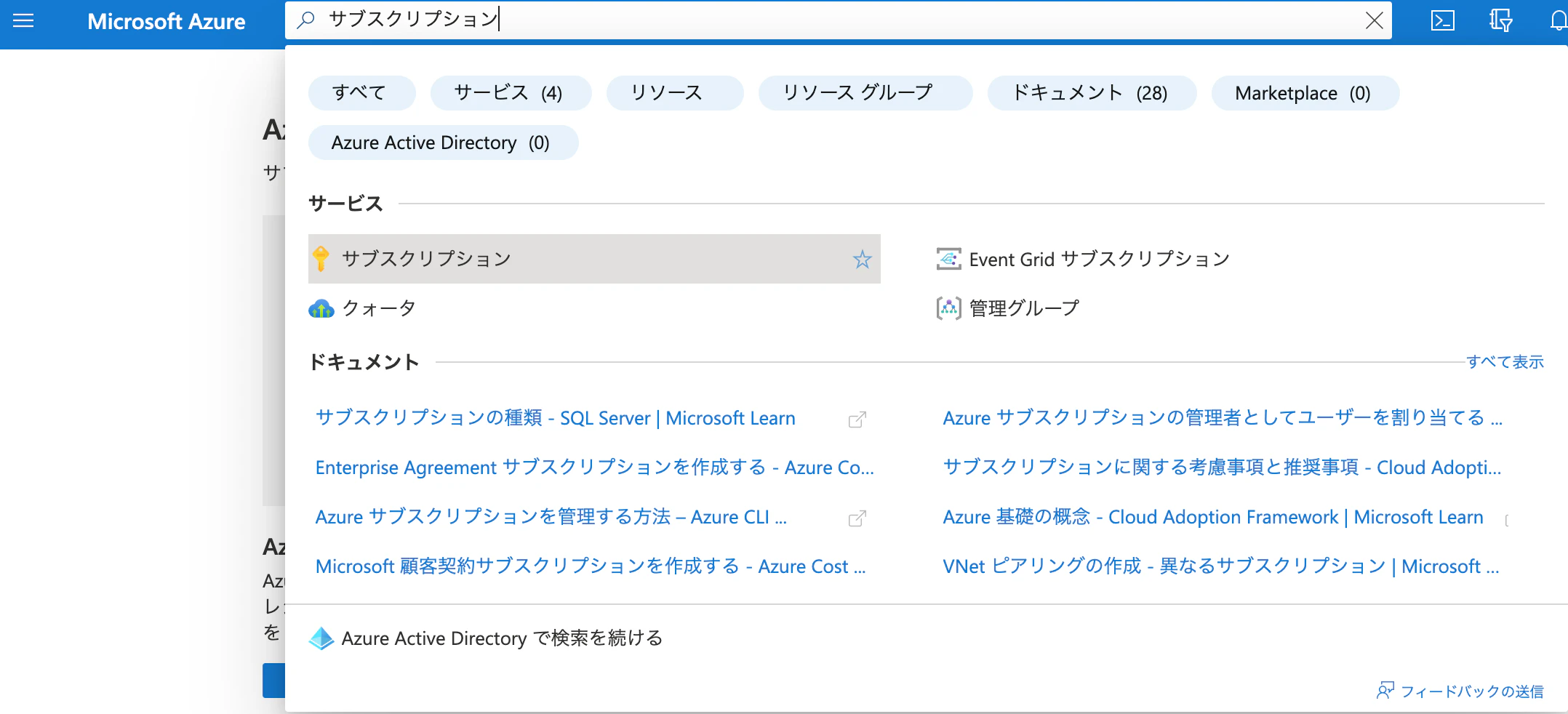Click the Azure Active Directory pyramid icon
The width and height of the screenshot is (1568, 714).
click(321, 638)
